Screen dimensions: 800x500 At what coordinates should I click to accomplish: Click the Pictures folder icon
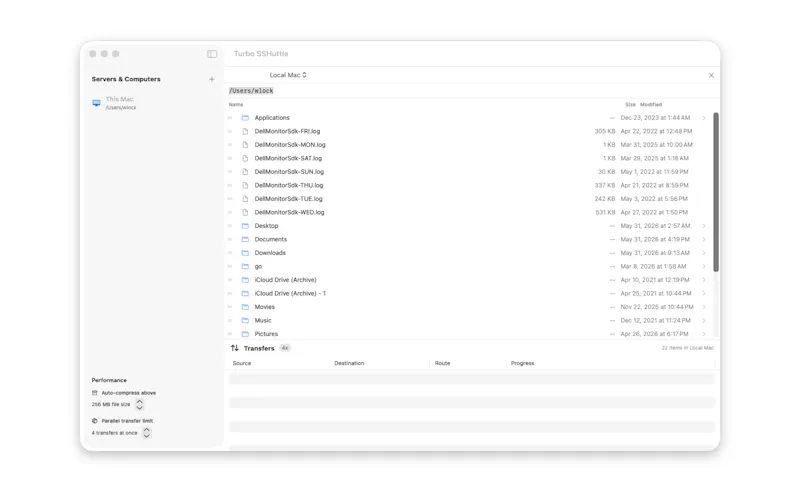click(245, 334)
